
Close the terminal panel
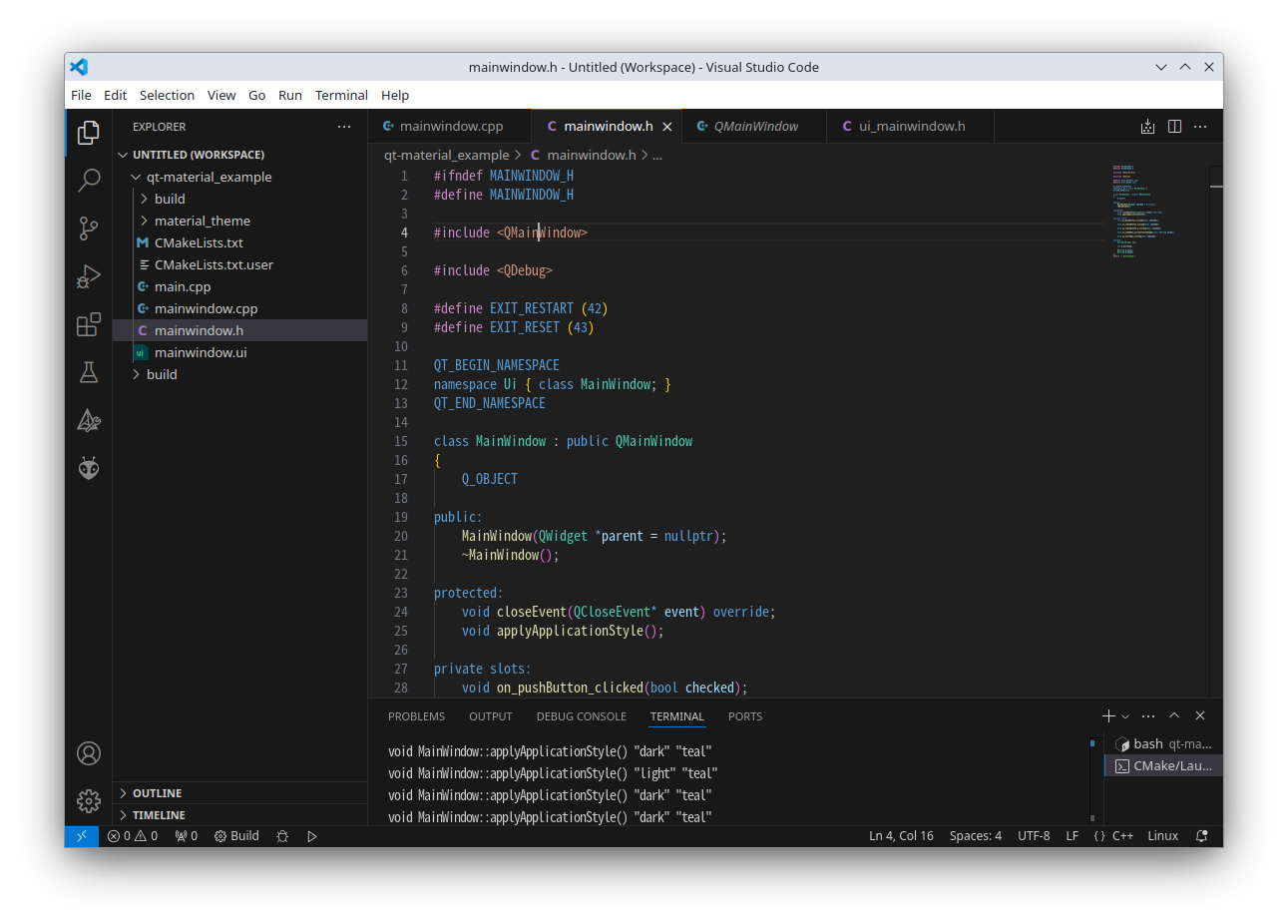coord(1200,715)
